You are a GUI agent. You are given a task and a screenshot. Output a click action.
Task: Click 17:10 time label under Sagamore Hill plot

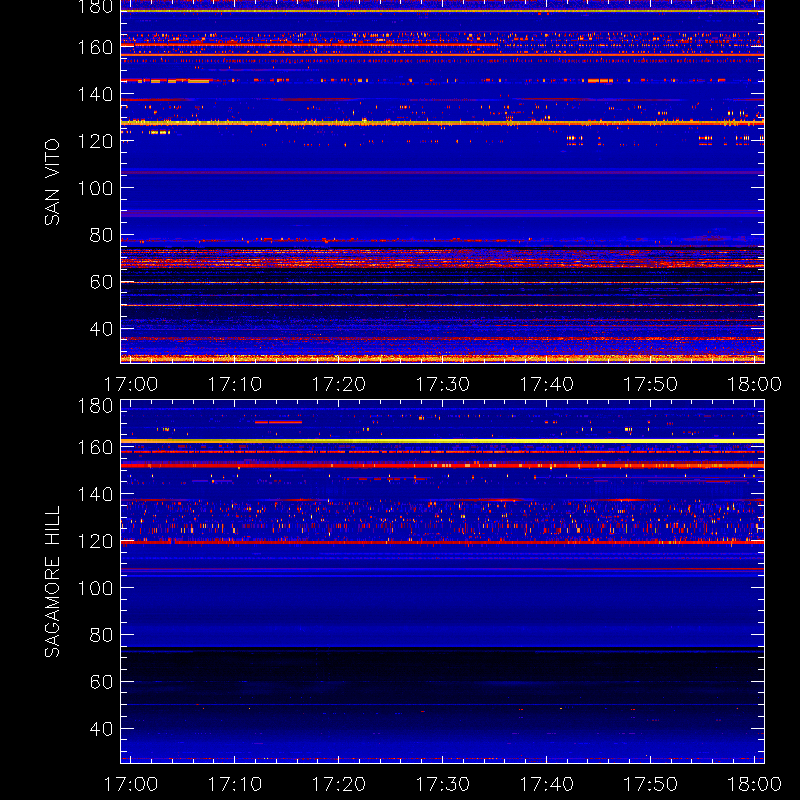coord(235,784)
